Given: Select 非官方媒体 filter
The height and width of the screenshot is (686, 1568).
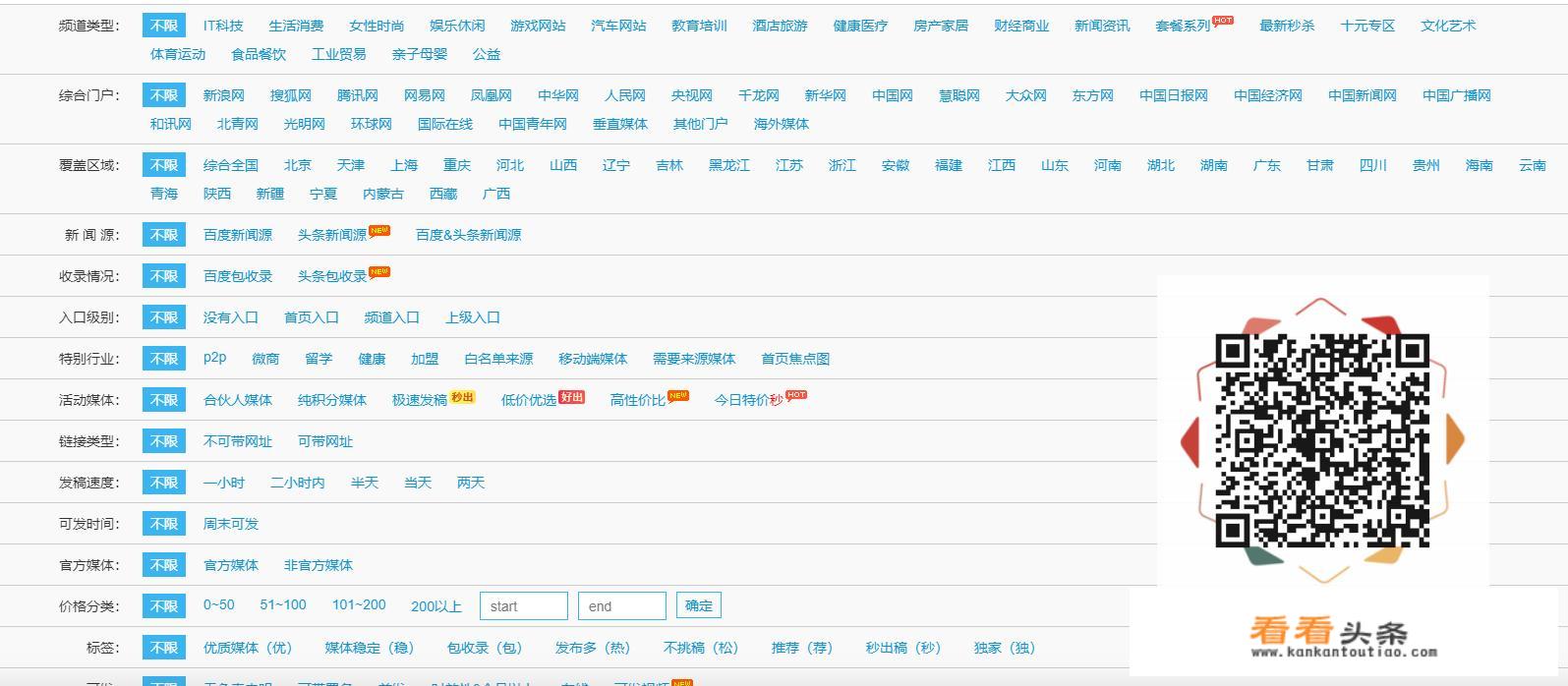Looking at the screenshot, I should [319, 565].
